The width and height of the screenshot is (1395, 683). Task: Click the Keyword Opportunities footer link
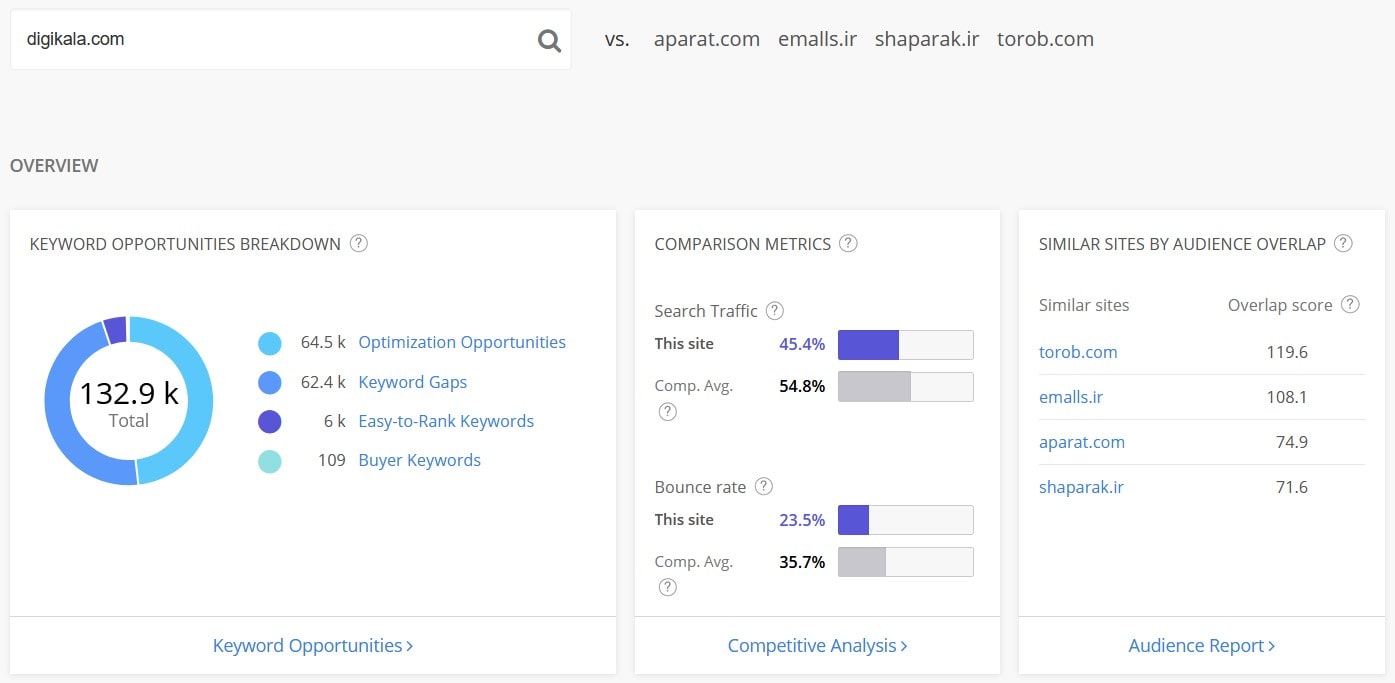(313, 645)
